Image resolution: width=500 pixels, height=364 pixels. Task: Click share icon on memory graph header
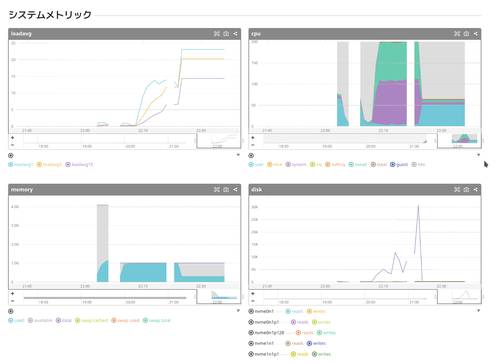click(235, 190)
